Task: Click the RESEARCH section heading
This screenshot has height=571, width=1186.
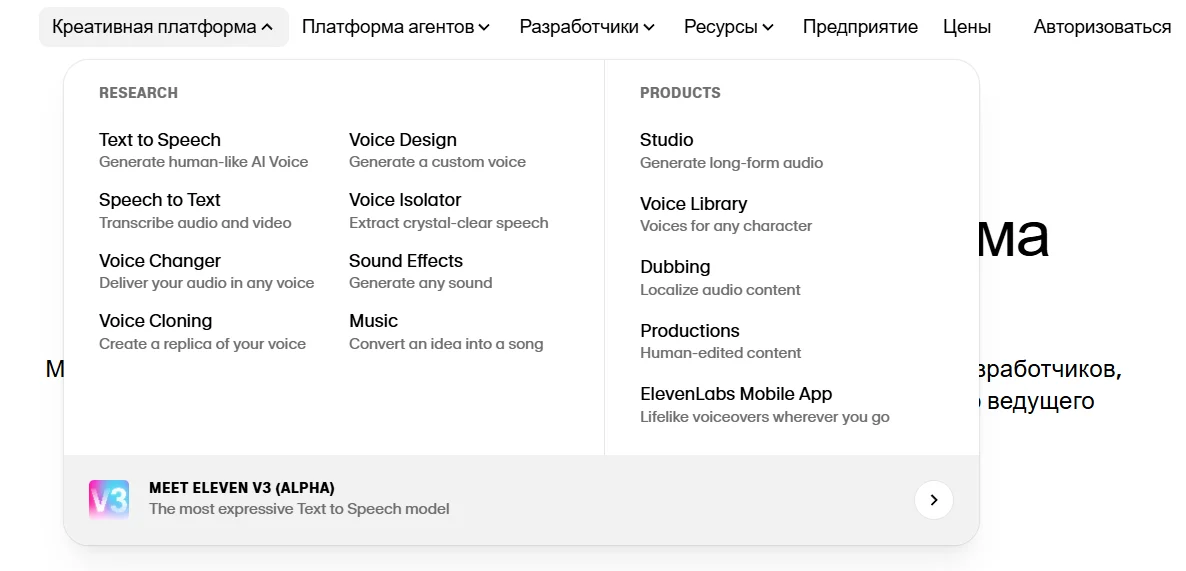Action: click(138, 93)
